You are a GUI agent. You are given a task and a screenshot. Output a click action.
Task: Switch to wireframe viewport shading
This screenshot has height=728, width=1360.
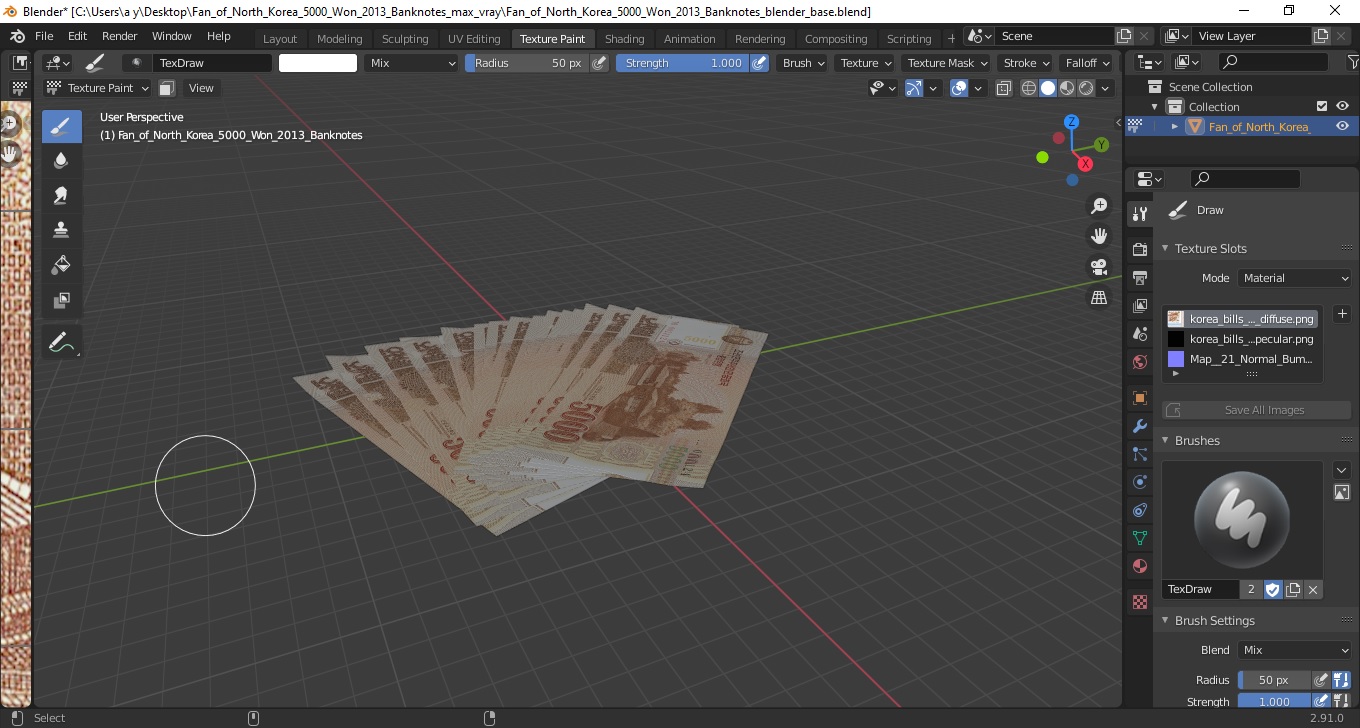1029,88
